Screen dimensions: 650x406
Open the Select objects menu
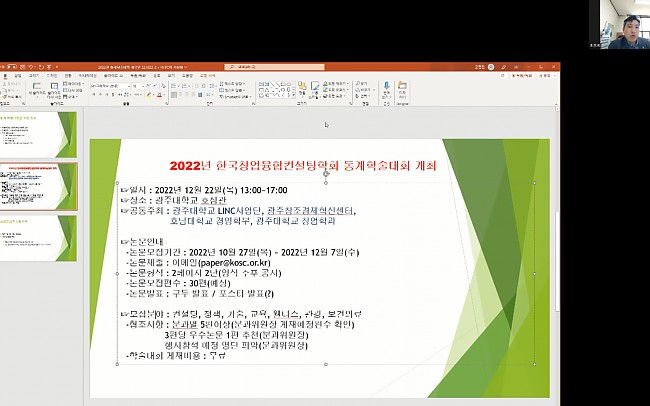[x=364, y=96]
